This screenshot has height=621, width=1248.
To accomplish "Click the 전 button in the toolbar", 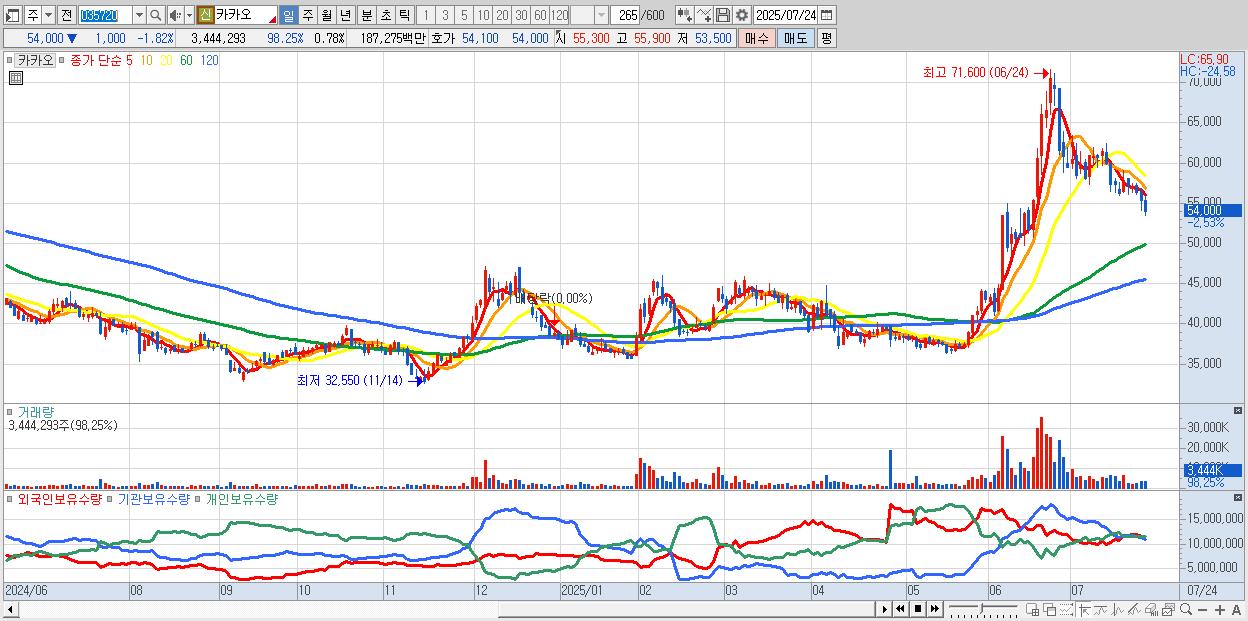I will click(66, 15).
